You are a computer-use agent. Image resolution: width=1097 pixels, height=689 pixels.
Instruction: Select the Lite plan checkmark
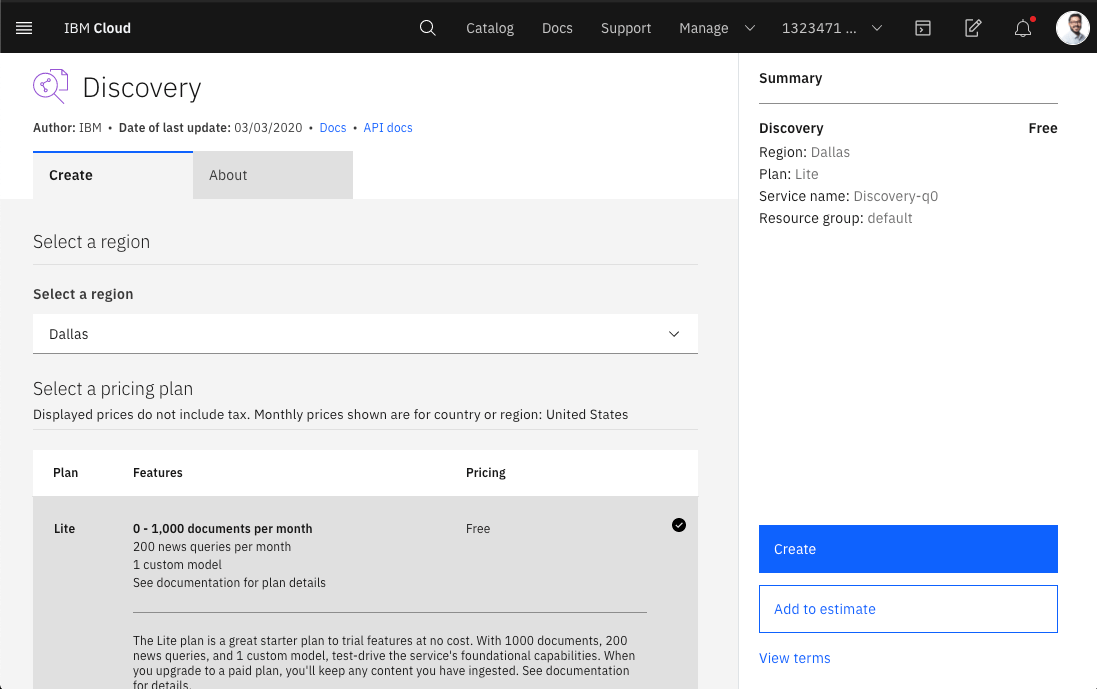[x=679, y=525]
